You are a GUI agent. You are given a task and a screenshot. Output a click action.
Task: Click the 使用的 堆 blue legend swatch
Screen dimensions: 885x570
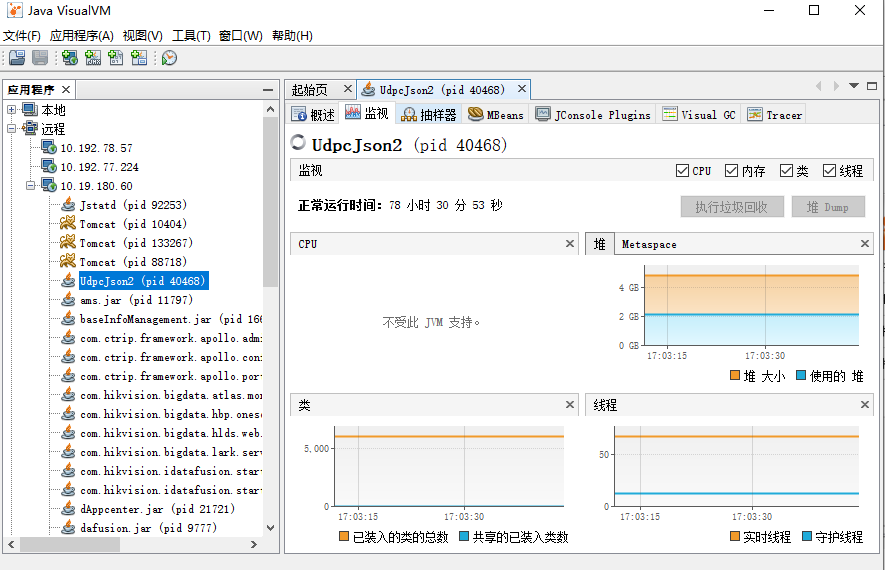point(801,375)
